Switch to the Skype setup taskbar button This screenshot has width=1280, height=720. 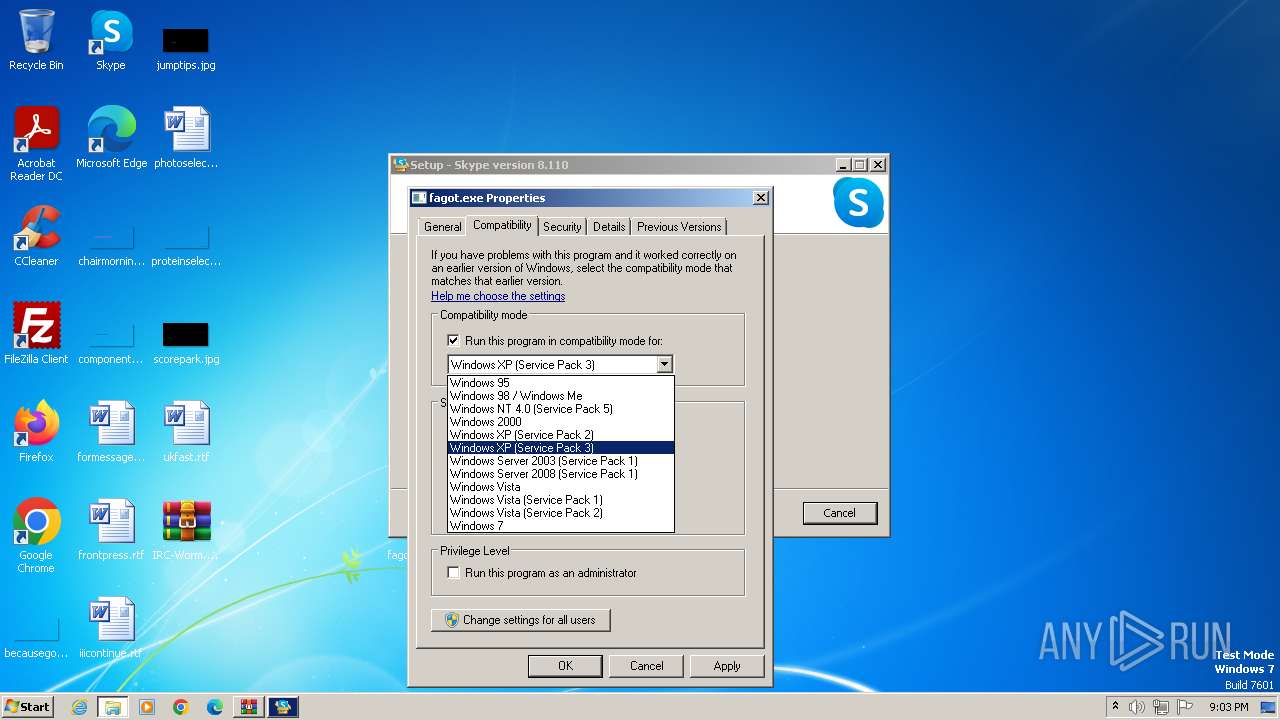[x=283, y=707]
